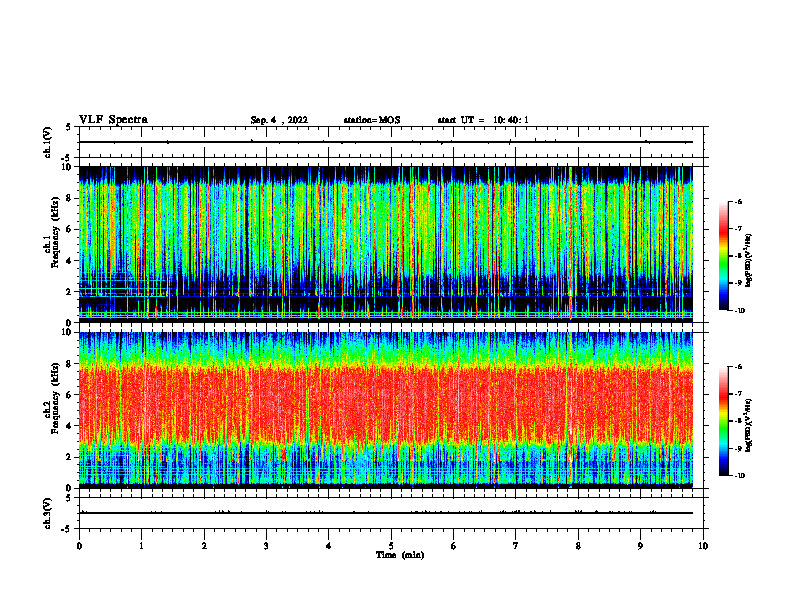Click the "-10" label on ch.2 colorbar
The height and width of the screenshot is (612, 792).
point(740,476)
